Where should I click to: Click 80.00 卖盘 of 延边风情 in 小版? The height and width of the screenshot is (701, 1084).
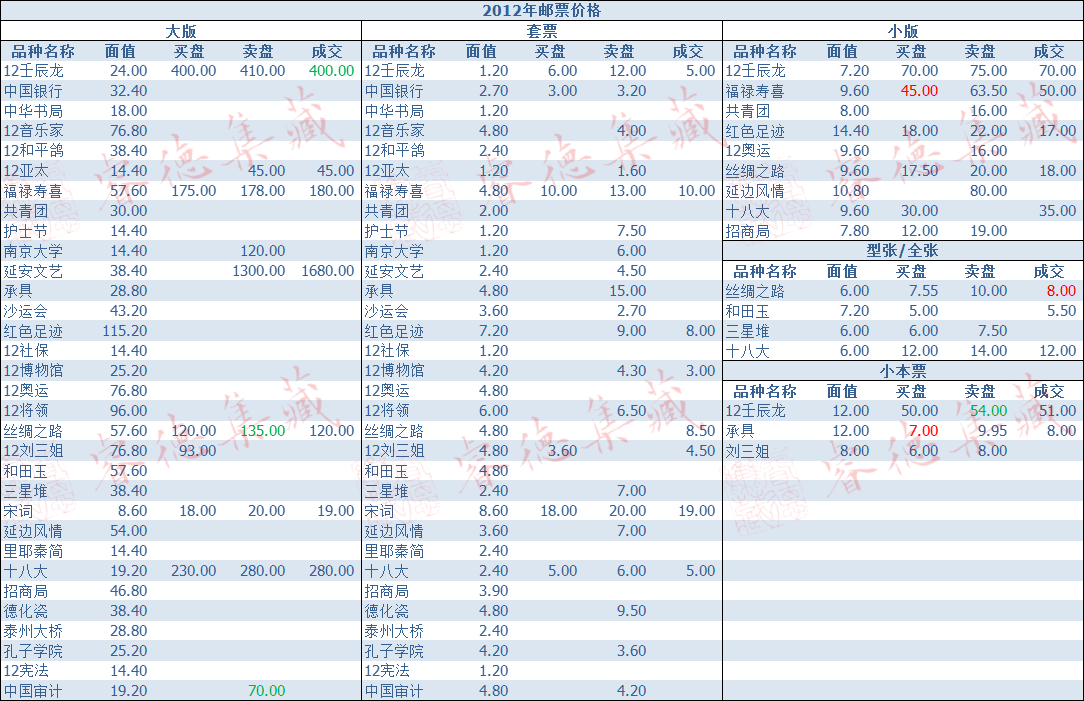point(989,191)
